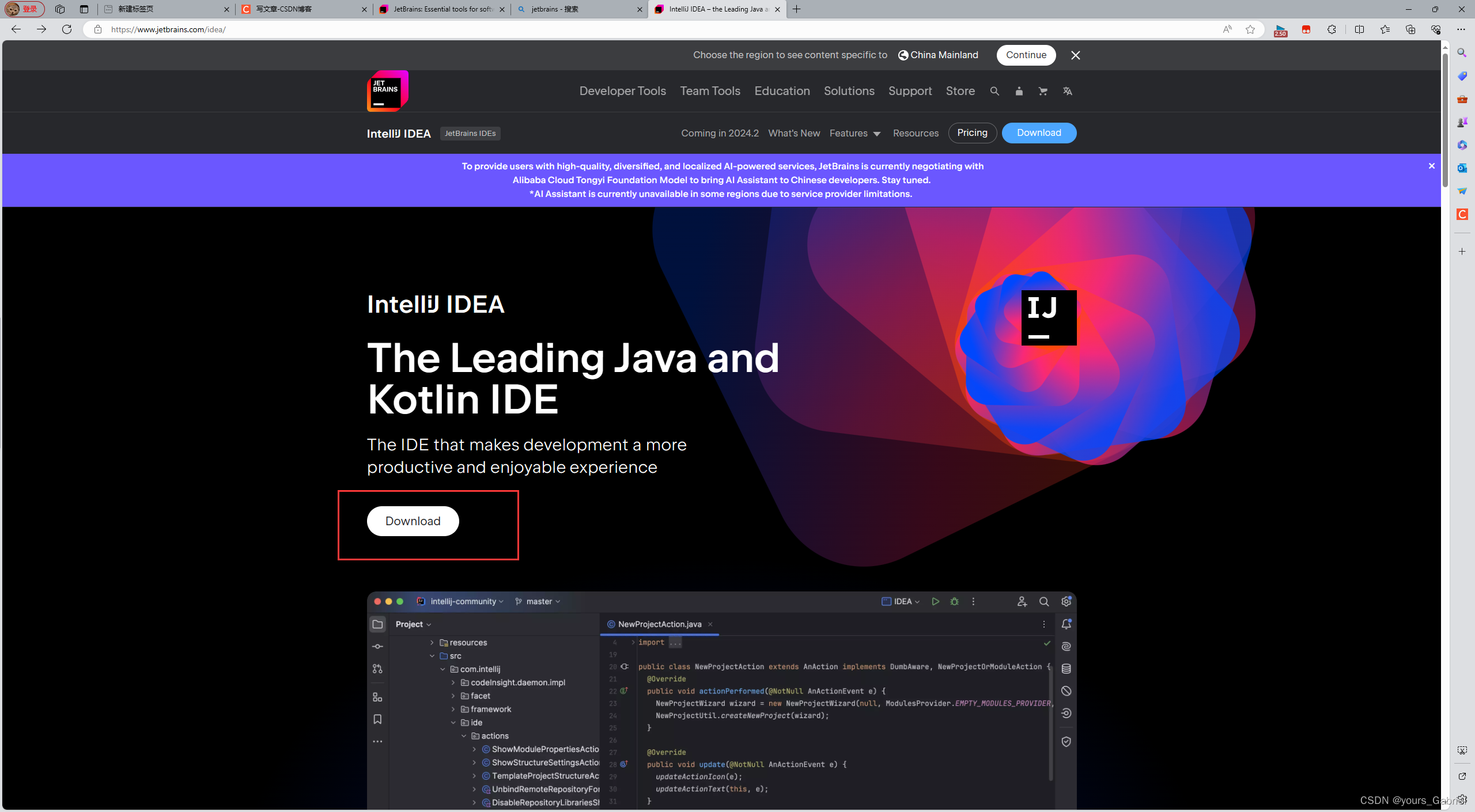Image resolution: width=1475 pixels, height=812 pixels.
Task: Switch to jetbrains - 搜索 tab
Action: point(579,9)
